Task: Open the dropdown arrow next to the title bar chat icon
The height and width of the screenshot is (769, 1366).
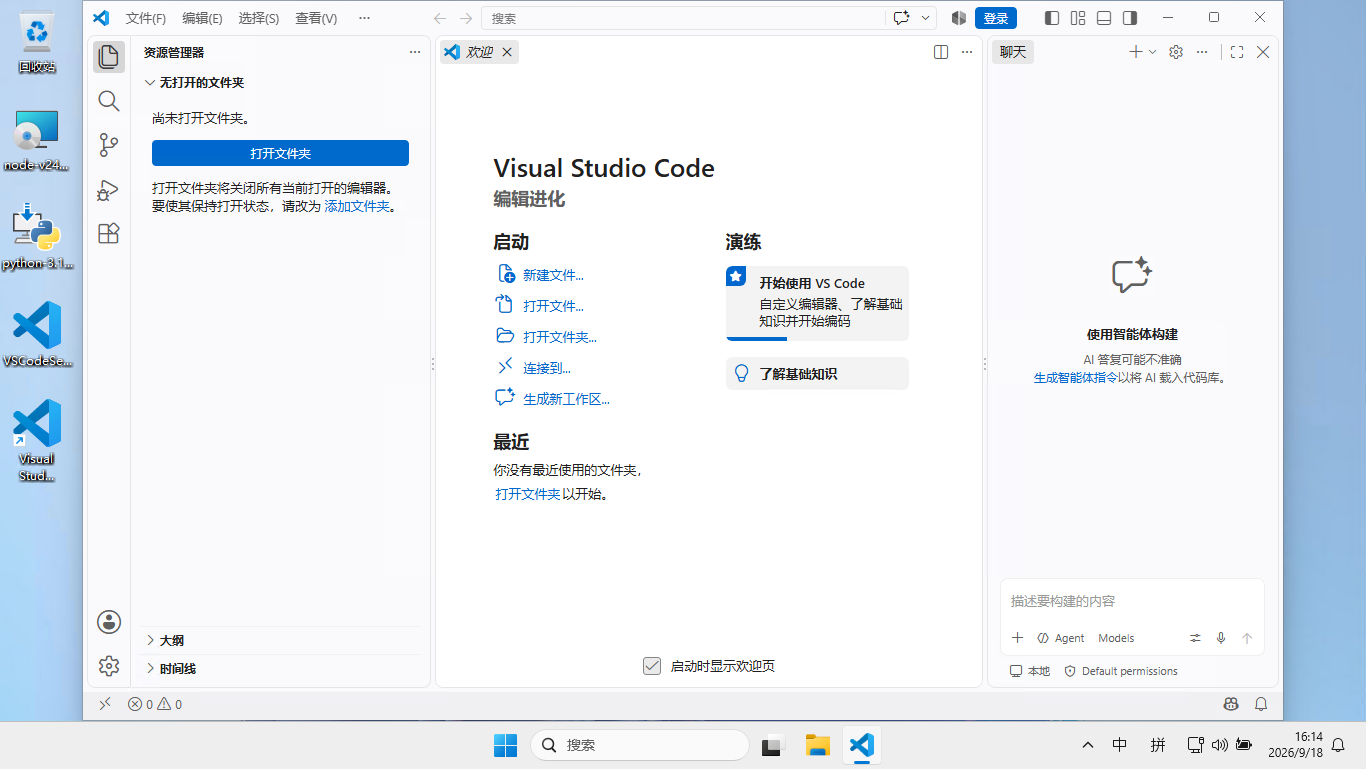Action: [x=925, y=18]
